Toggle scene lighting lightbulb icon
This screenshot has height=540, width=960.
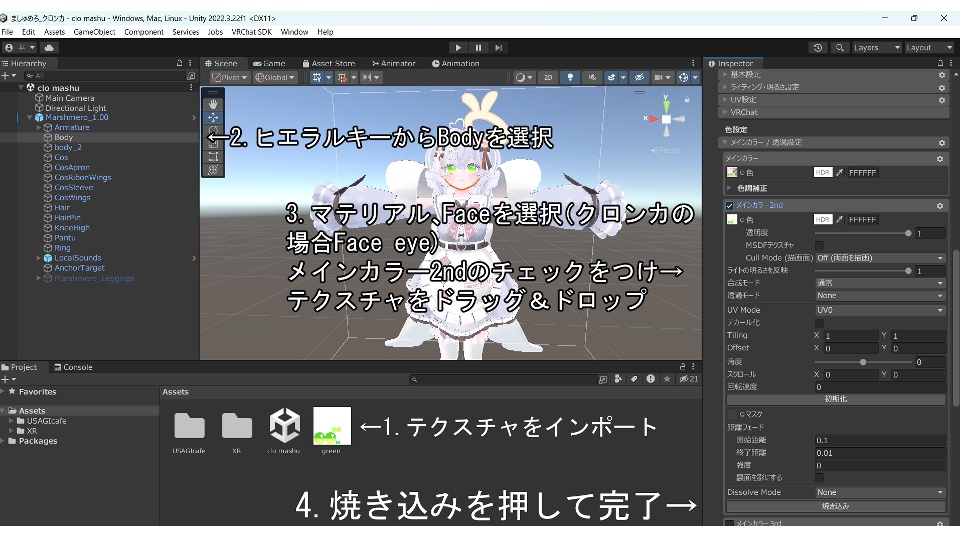tap(570, 78)
